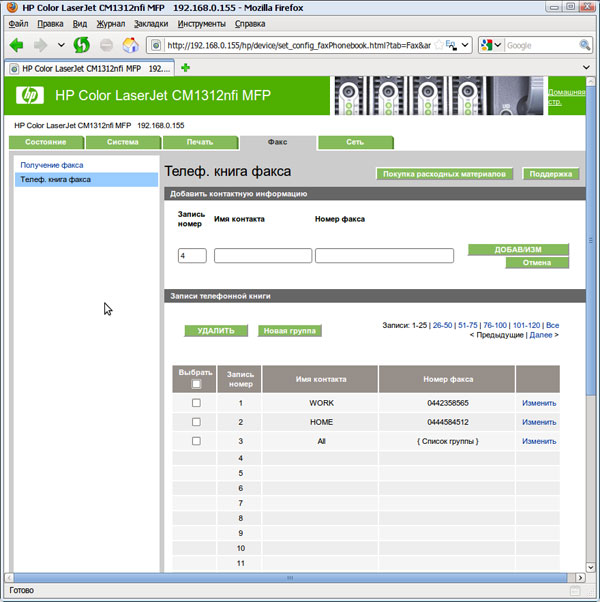
Task: Click Изменить for the HOME entry
Action: pos(539,422)
